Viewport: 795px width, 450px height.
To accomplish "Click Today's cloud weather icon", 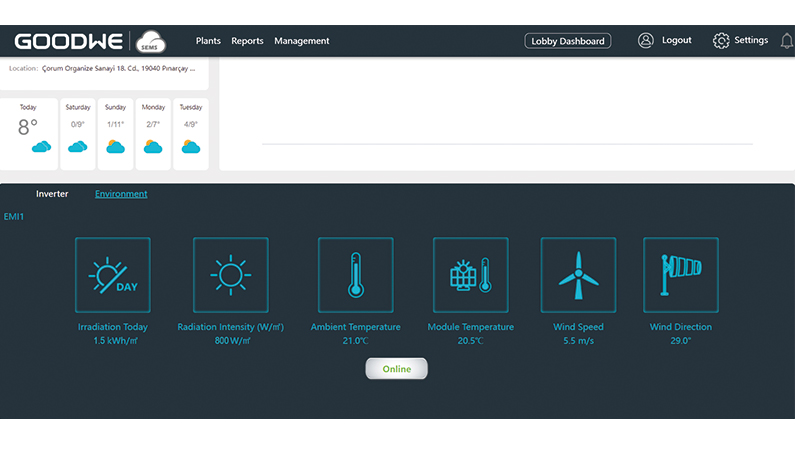I will coord(41,147).
